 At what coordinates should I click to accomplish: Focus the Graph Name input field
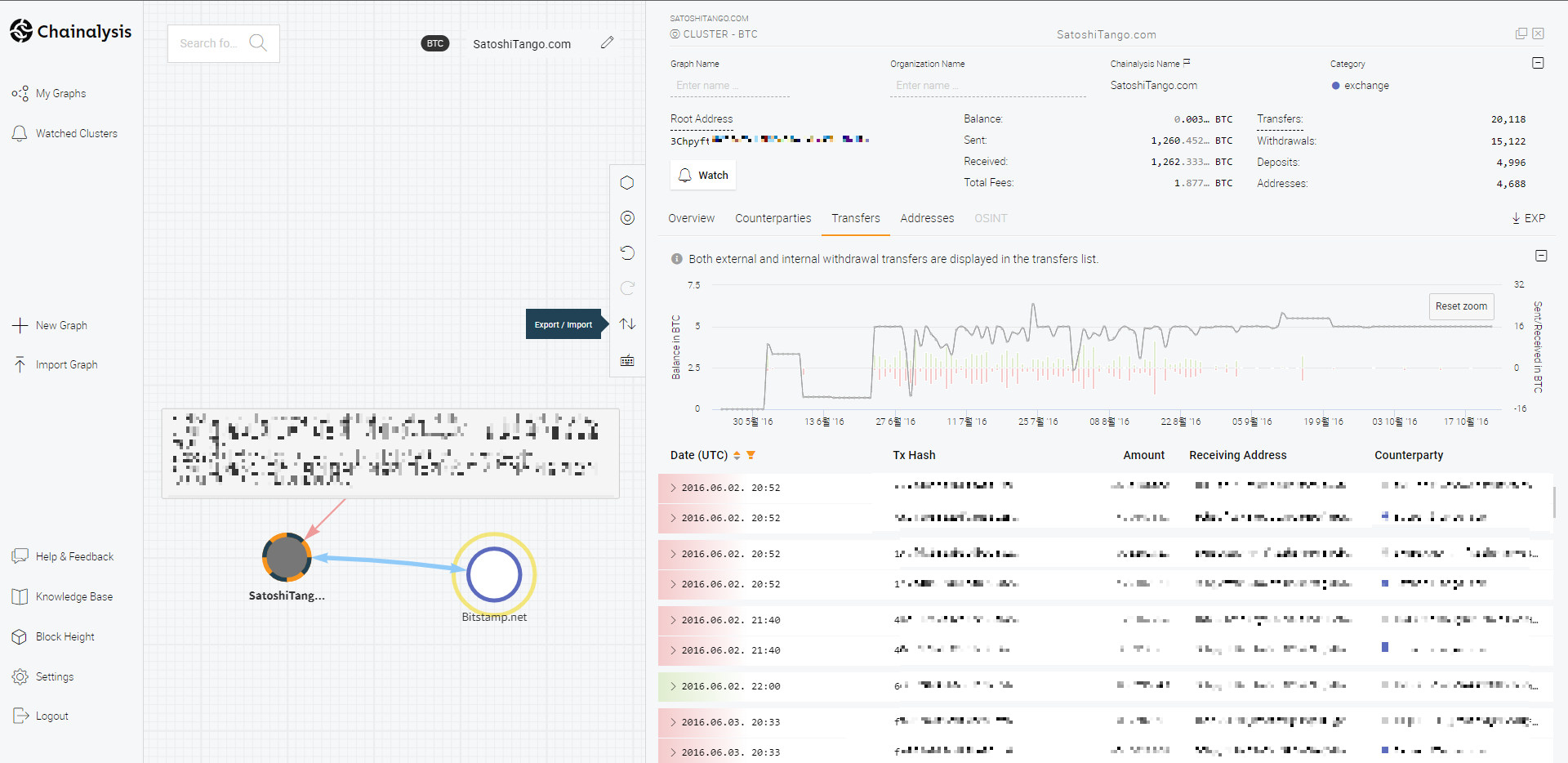[x=729, y=86]
